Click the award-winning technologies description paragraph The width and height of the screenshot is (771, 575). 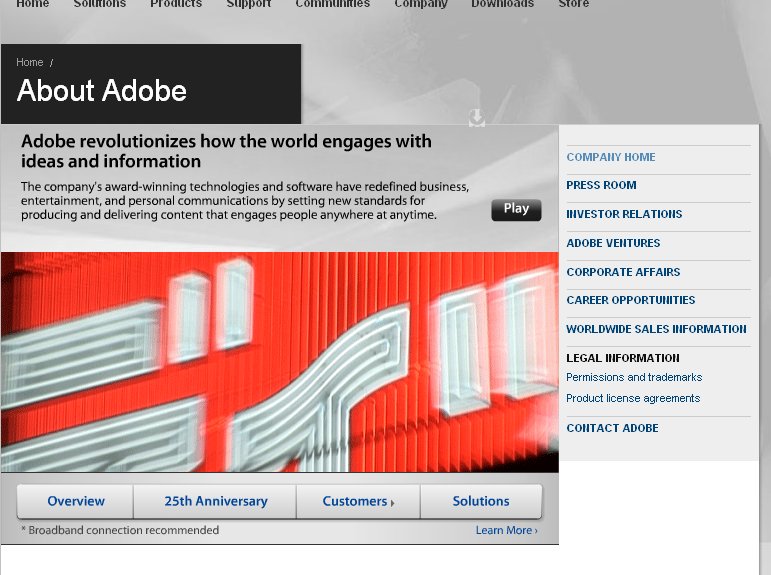[245, 201]
